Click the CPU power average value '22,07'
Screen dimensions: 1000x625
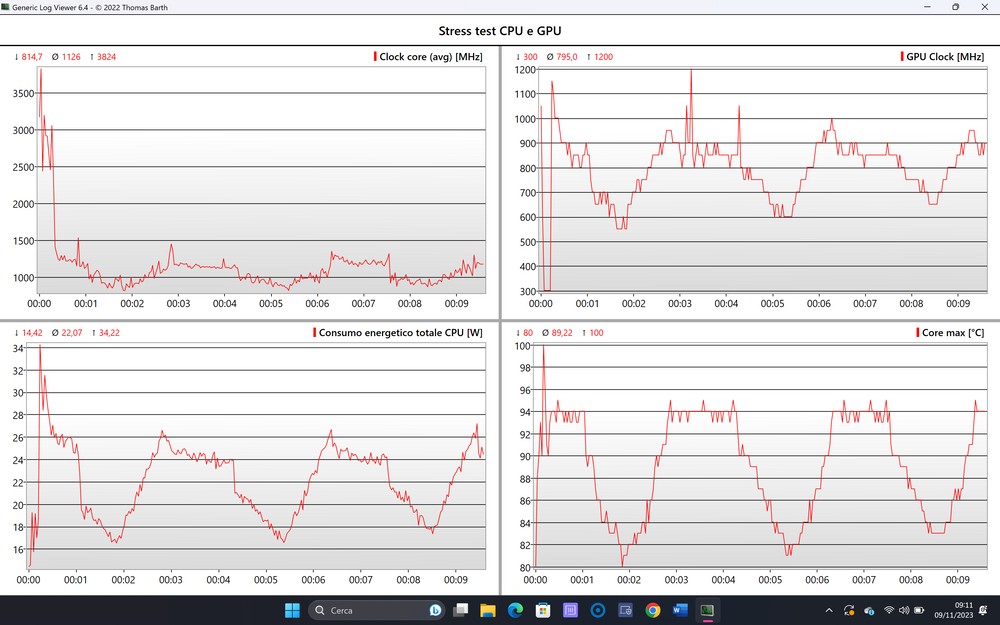click(71, 333)
